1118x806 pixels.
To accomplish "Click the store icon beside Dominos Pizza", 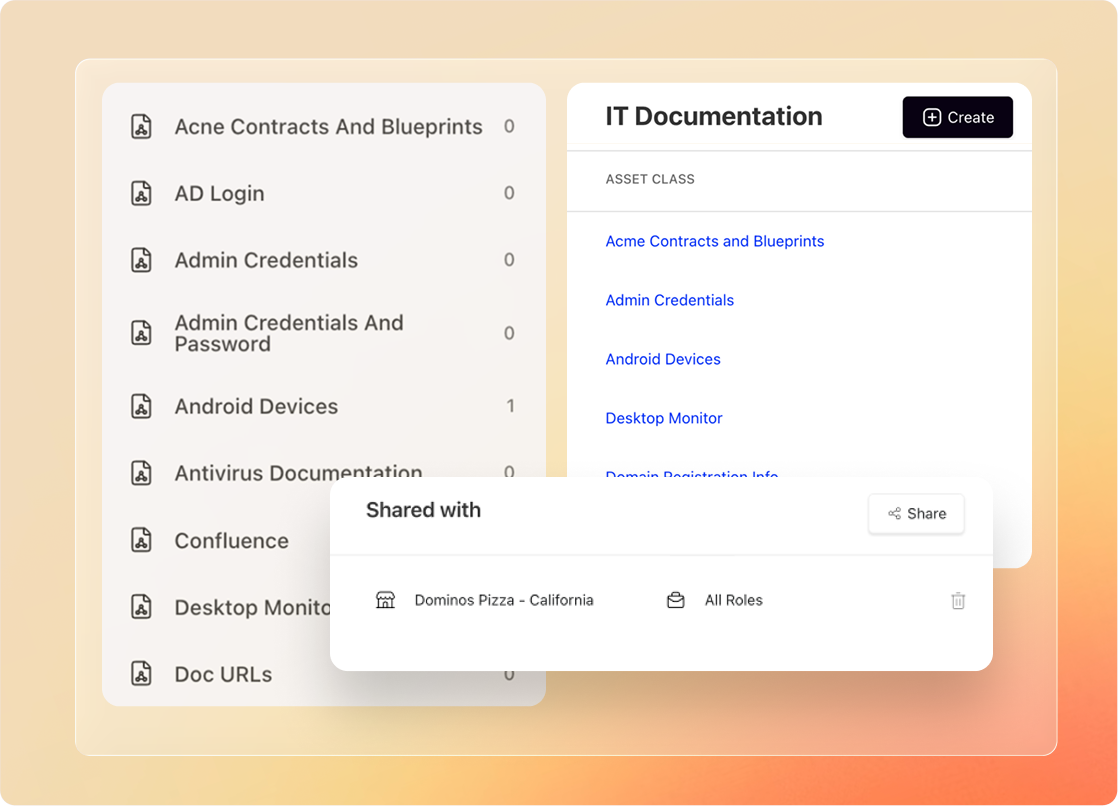I will 385,600.
